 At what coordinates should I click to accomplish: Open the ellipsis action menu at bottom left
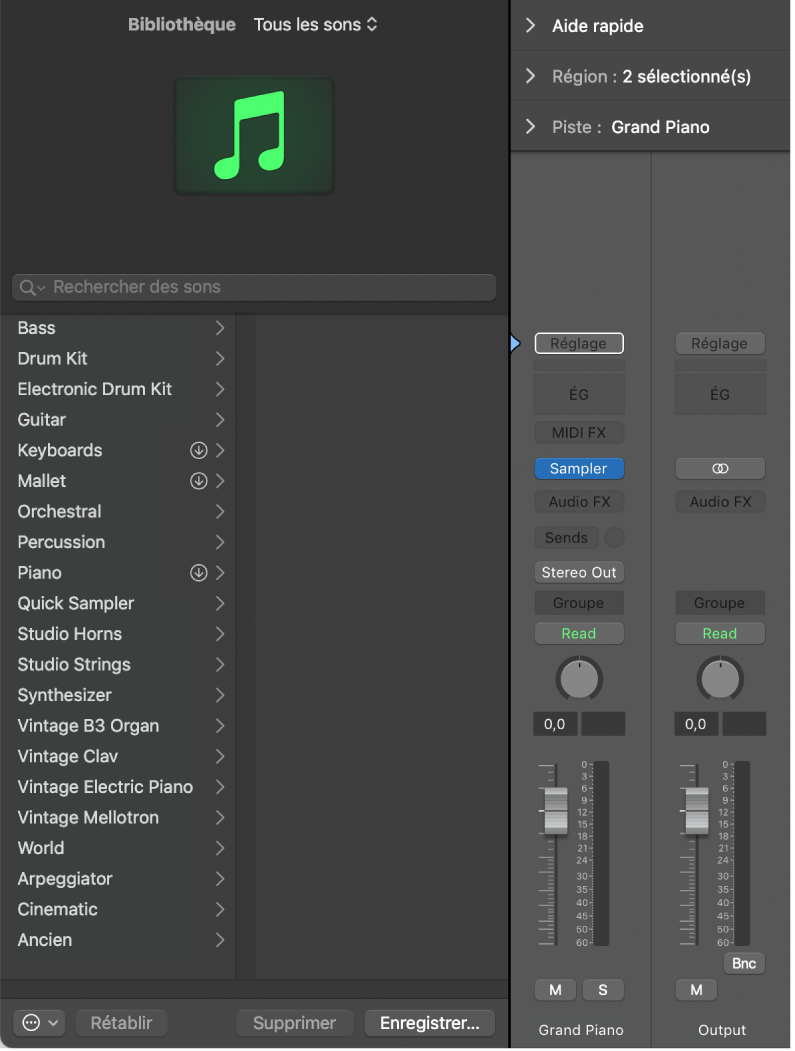click(39, 1023)
